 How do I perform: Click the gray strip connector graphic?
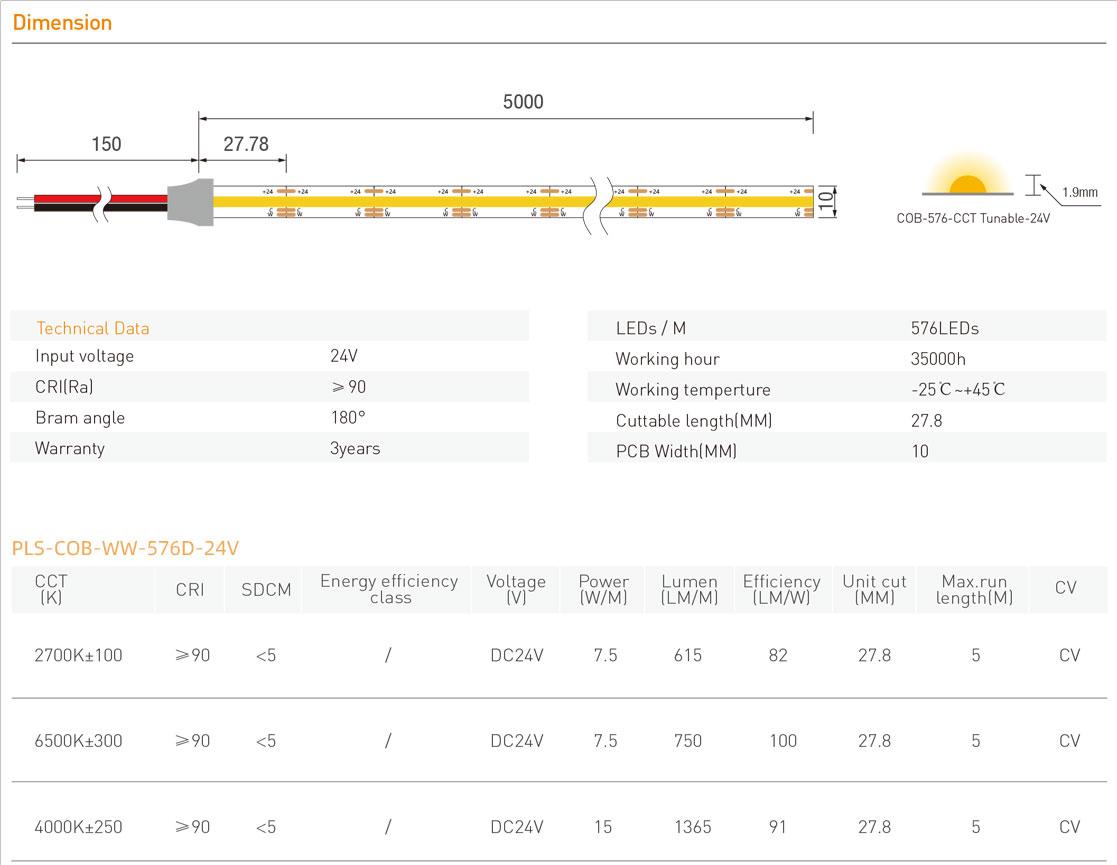click(x=190, y=200)
